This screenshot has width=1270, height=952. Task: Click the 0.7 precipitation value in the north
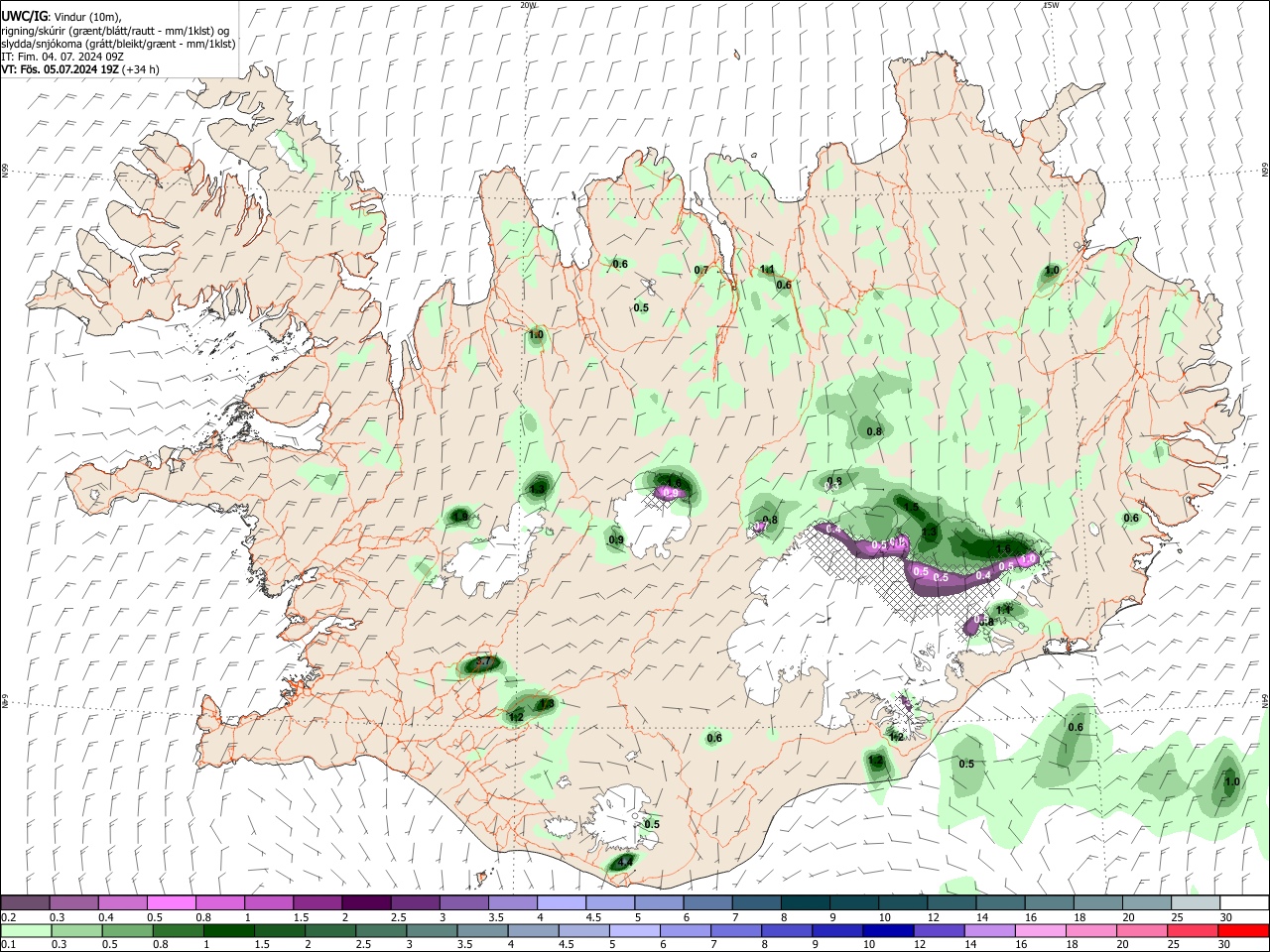tap(701, 270)
